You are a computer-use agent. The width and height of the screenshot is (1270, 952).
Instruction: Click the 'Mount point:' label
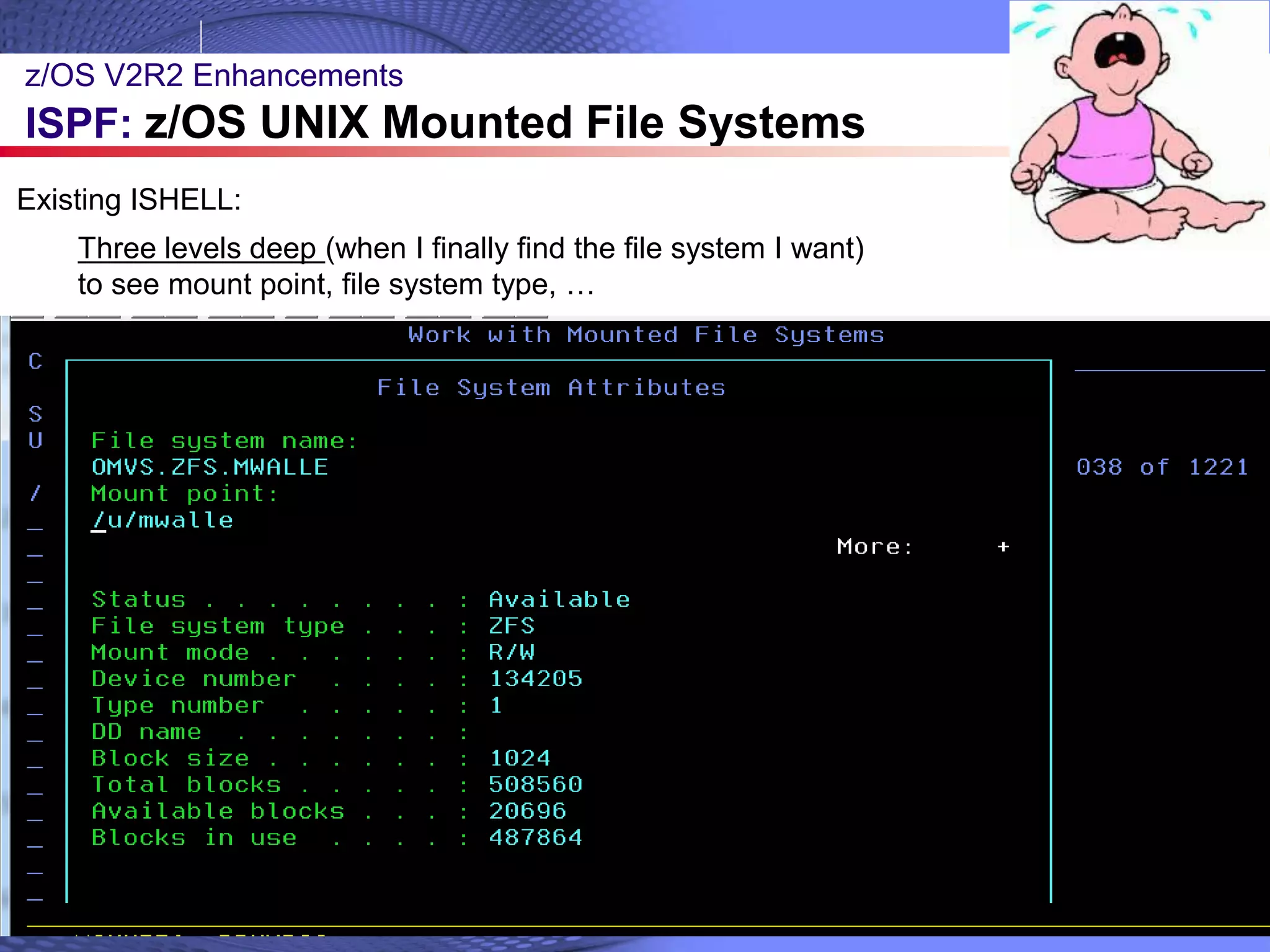[185, 494]
